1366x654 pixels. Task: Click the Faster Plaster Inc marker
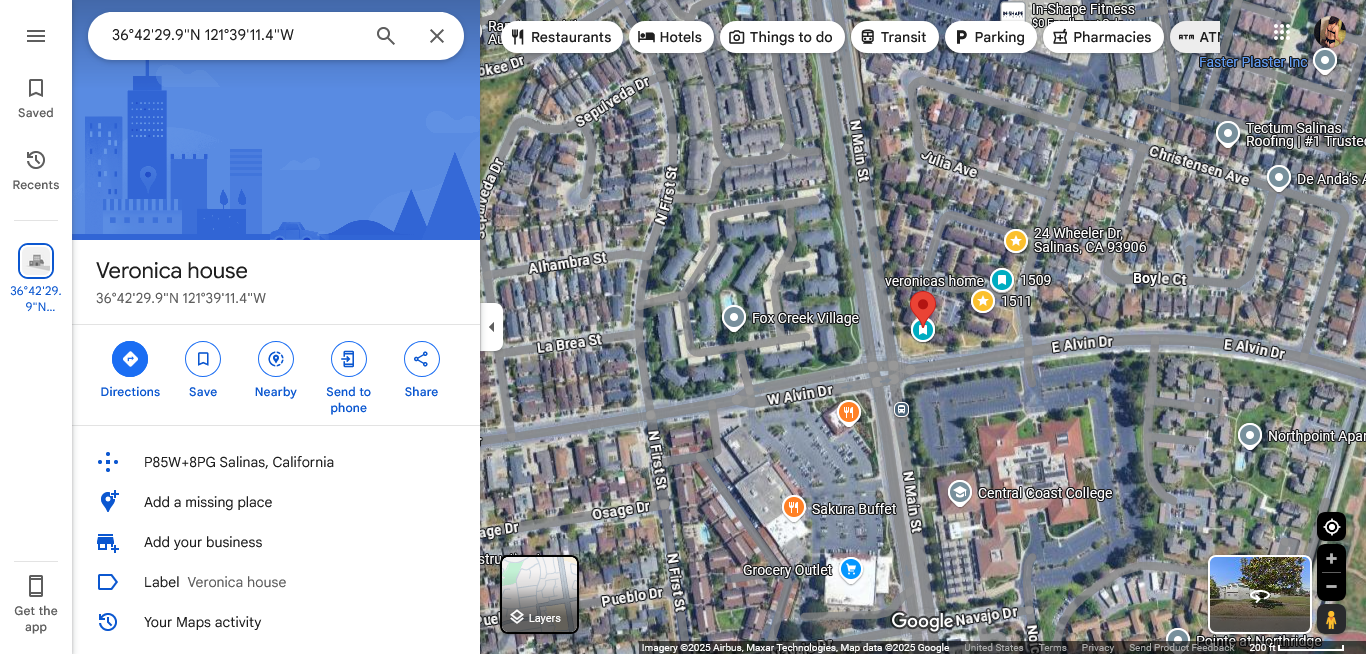pos(1325,62)
